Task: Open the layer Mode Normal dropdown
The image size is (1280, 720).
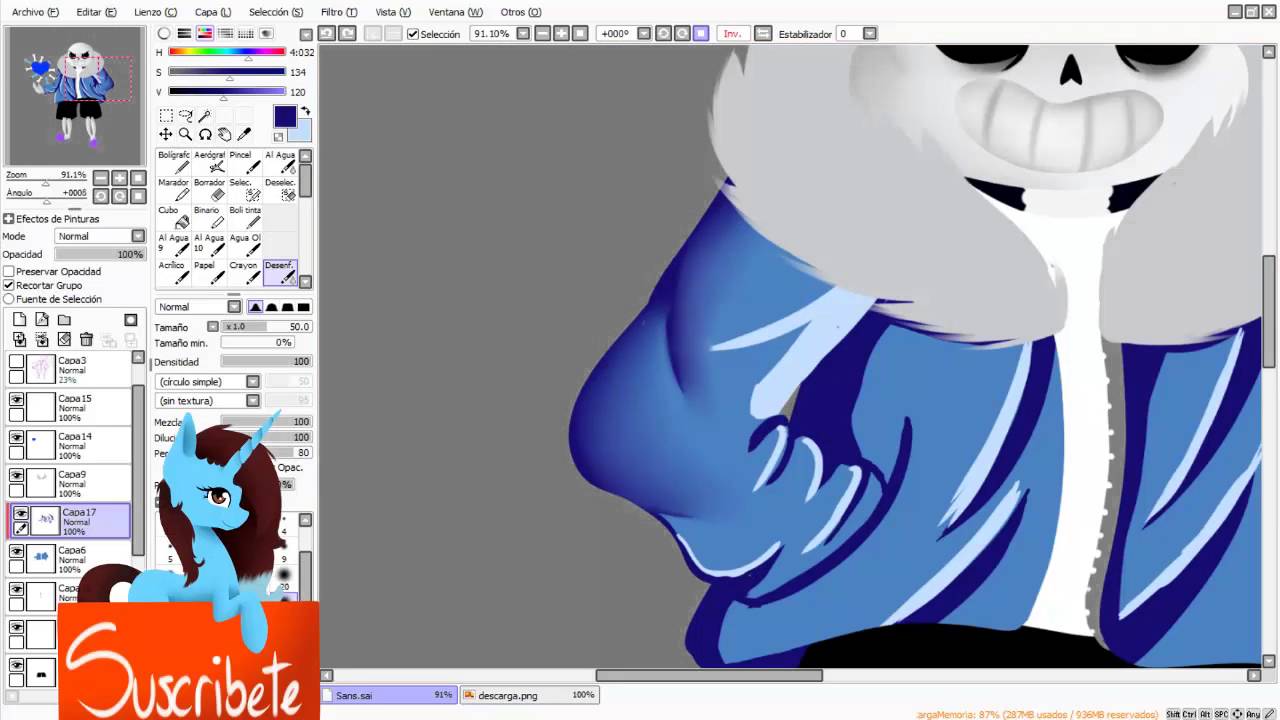Action: click(101, 236)
